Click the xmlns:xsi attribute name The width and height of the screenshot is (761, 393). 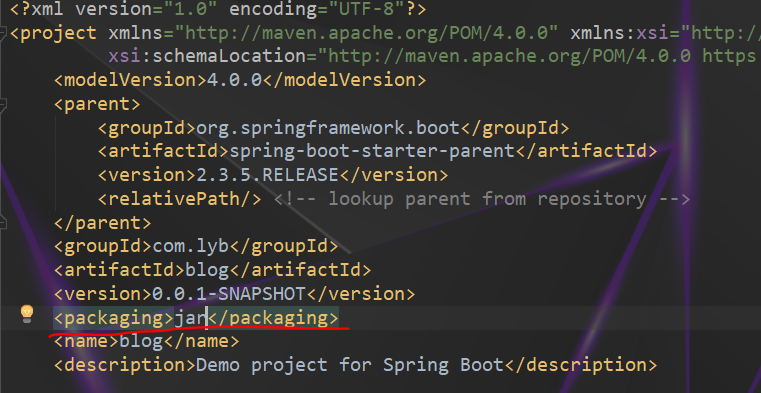(620, 33)
